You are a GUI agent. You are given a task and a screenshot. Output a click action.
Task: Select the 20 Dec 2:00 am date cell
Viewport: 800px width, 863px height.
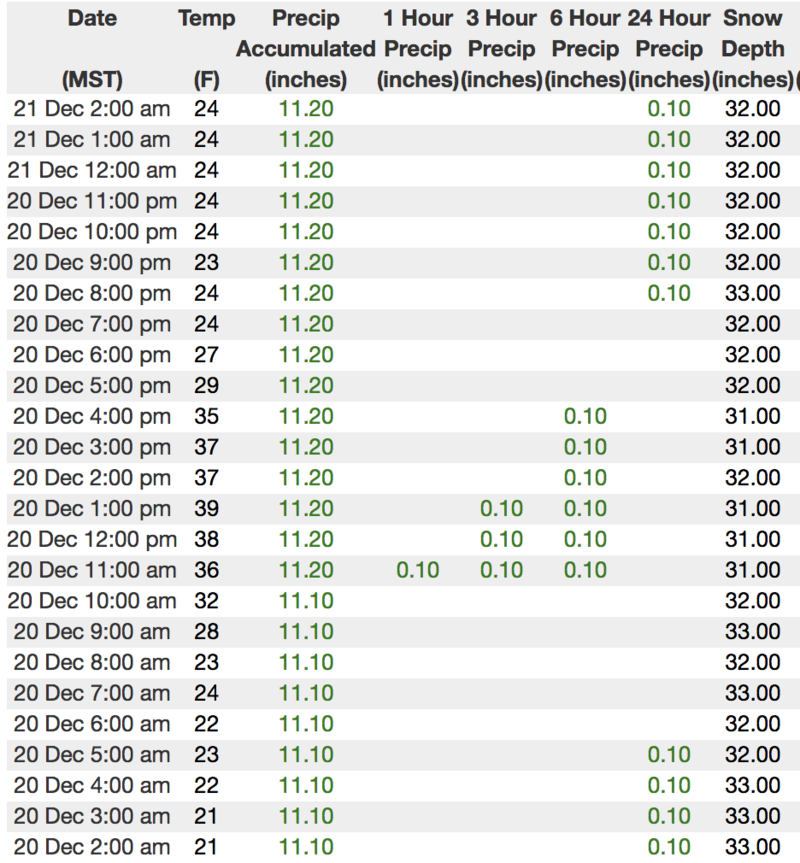tap(92, 847)
